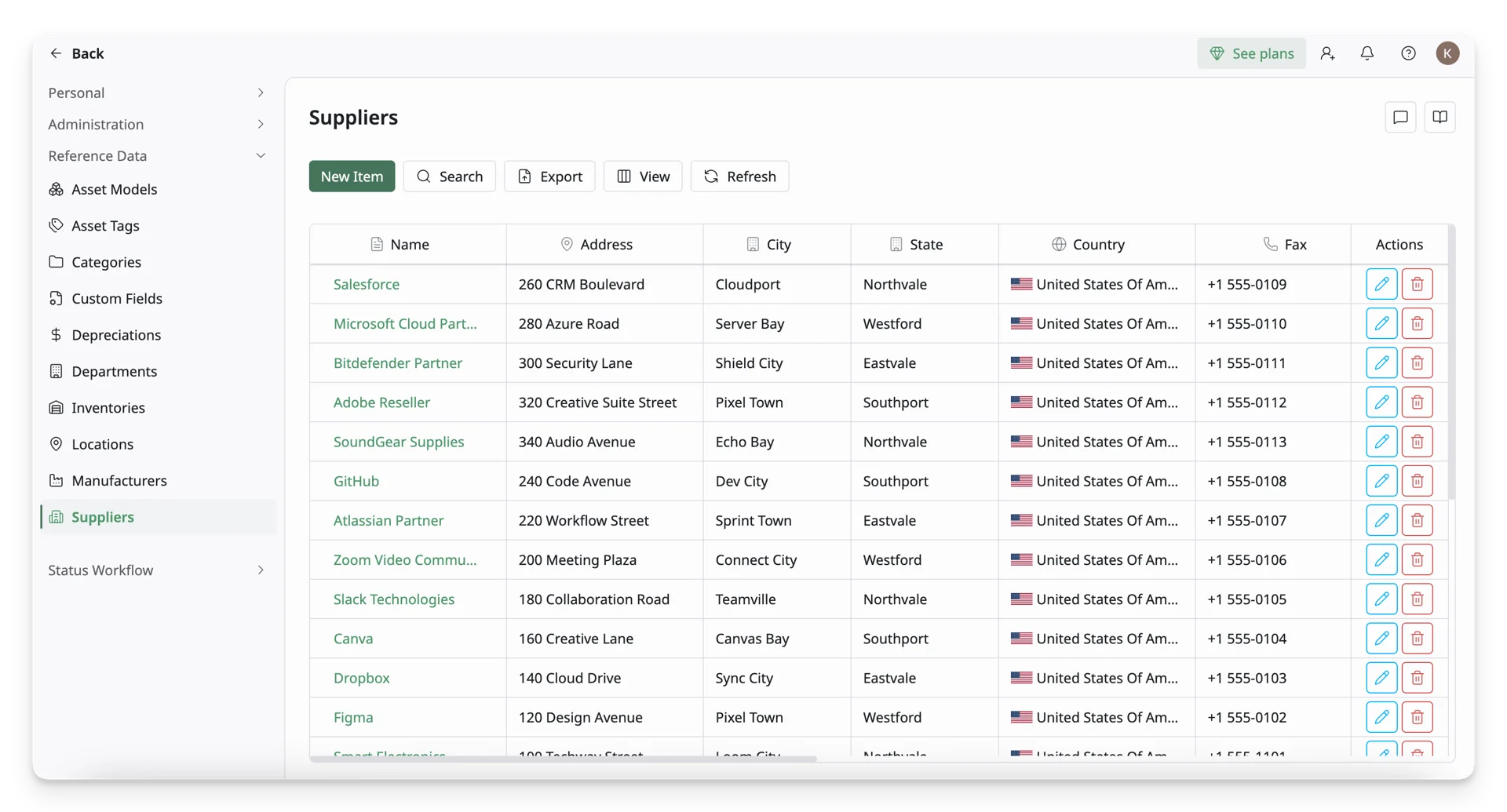Open Inventories in sidebar
The height and width of the screenshot is (812, 1507).
(157, 408)
